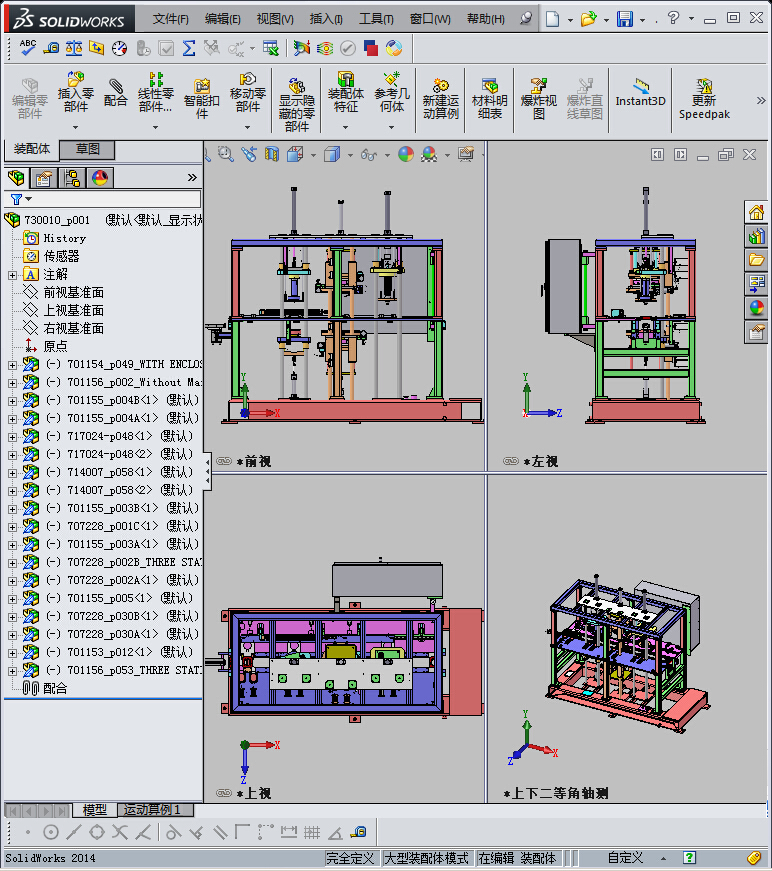Open the 文件(F) menu

tap(171, 19)
